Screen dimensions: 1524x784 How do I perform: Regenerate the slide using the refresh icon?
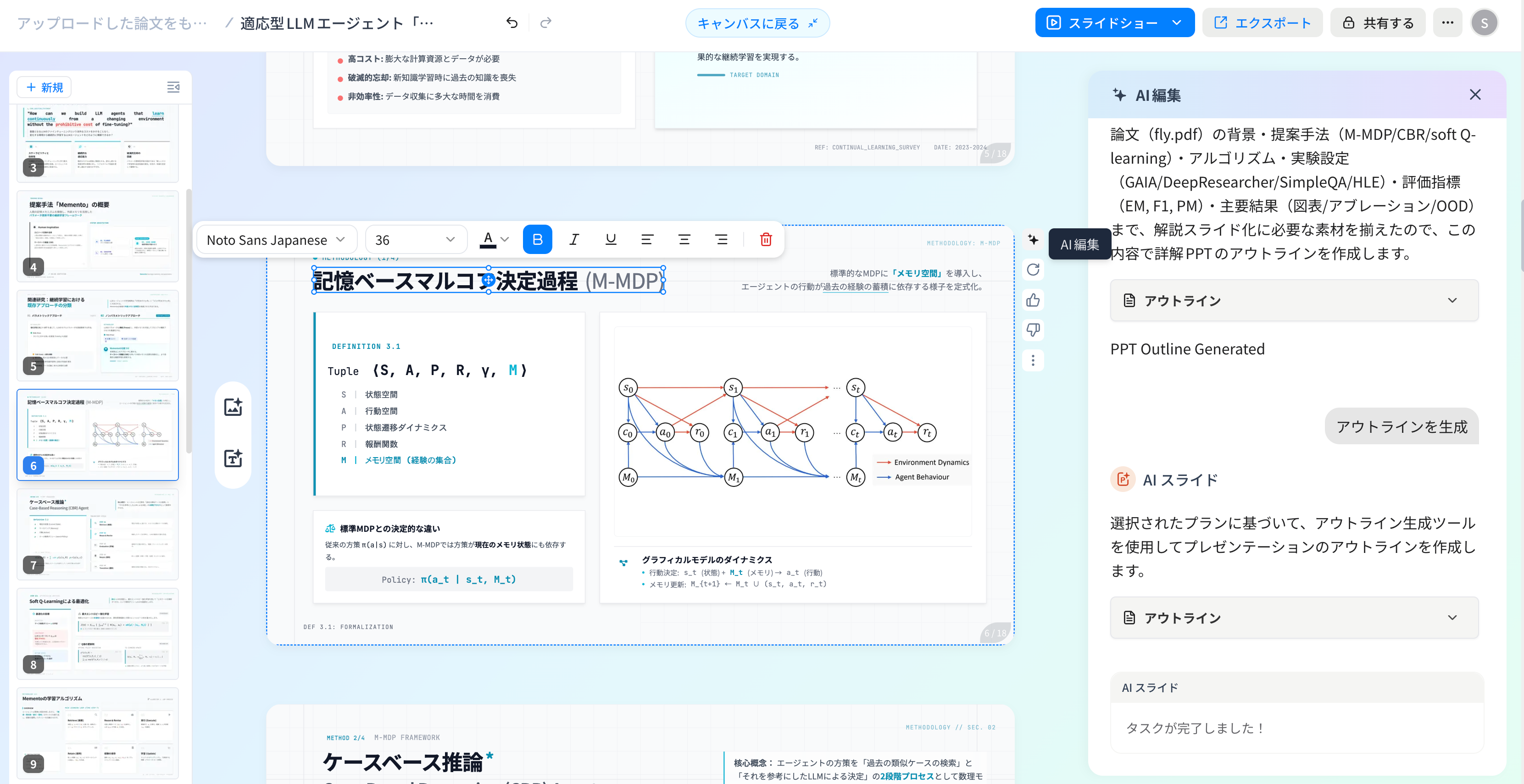coord(1033,270)
